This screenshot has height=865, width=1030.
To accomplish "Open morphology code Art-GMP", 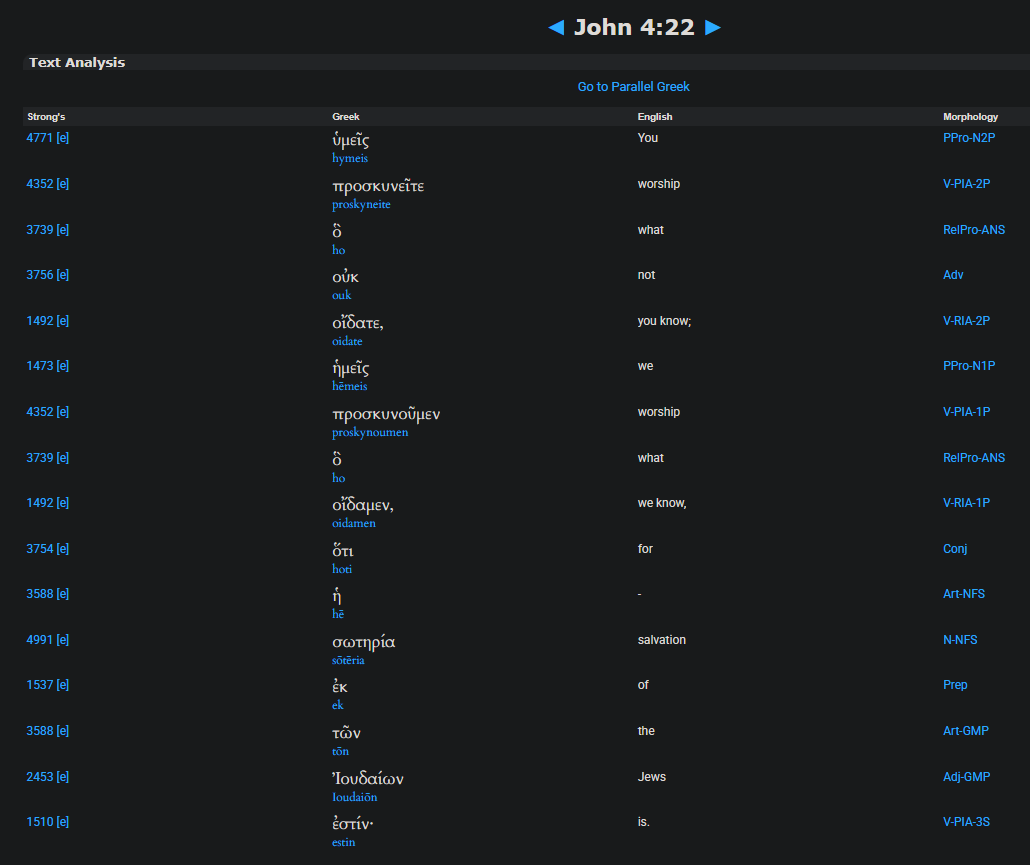I will point(966,731).
